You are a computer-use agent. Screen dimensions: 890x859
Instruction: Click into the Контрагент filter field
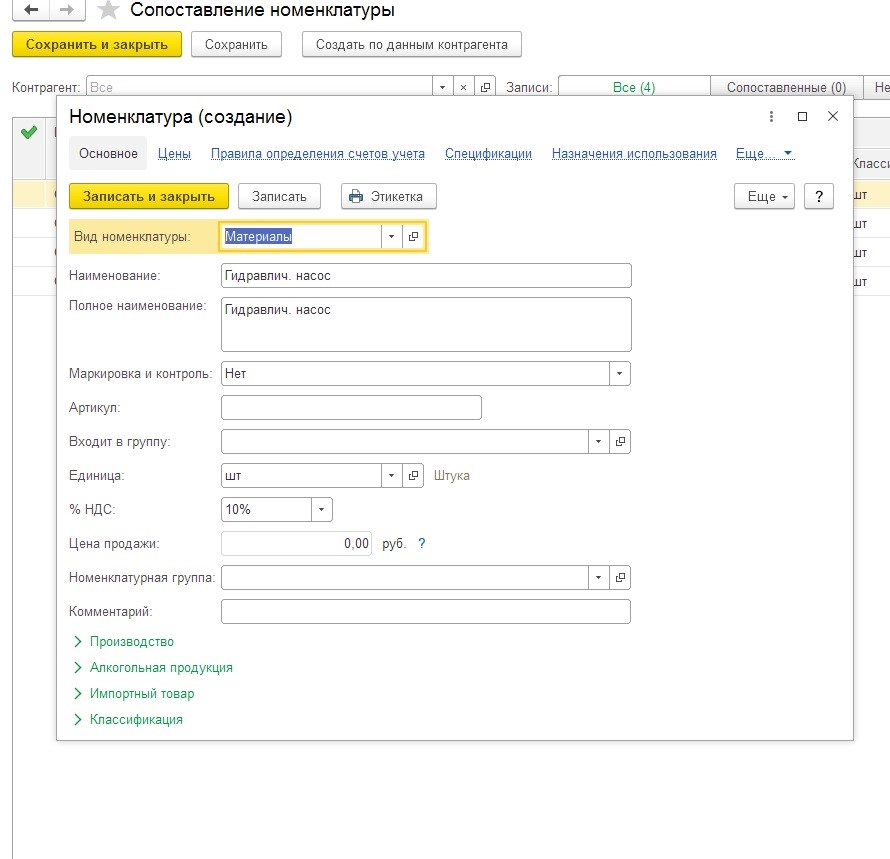pyautogui.click(x=259, y=87)
